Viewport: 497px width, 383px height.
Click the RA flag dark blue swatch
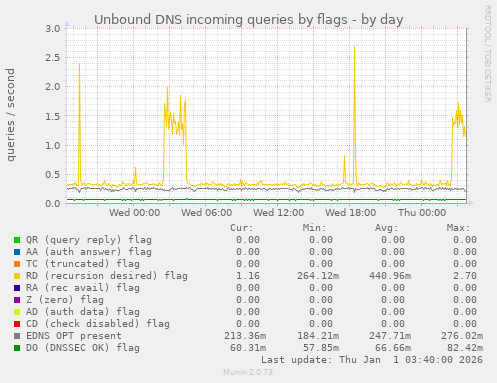(x=17, y=288)
